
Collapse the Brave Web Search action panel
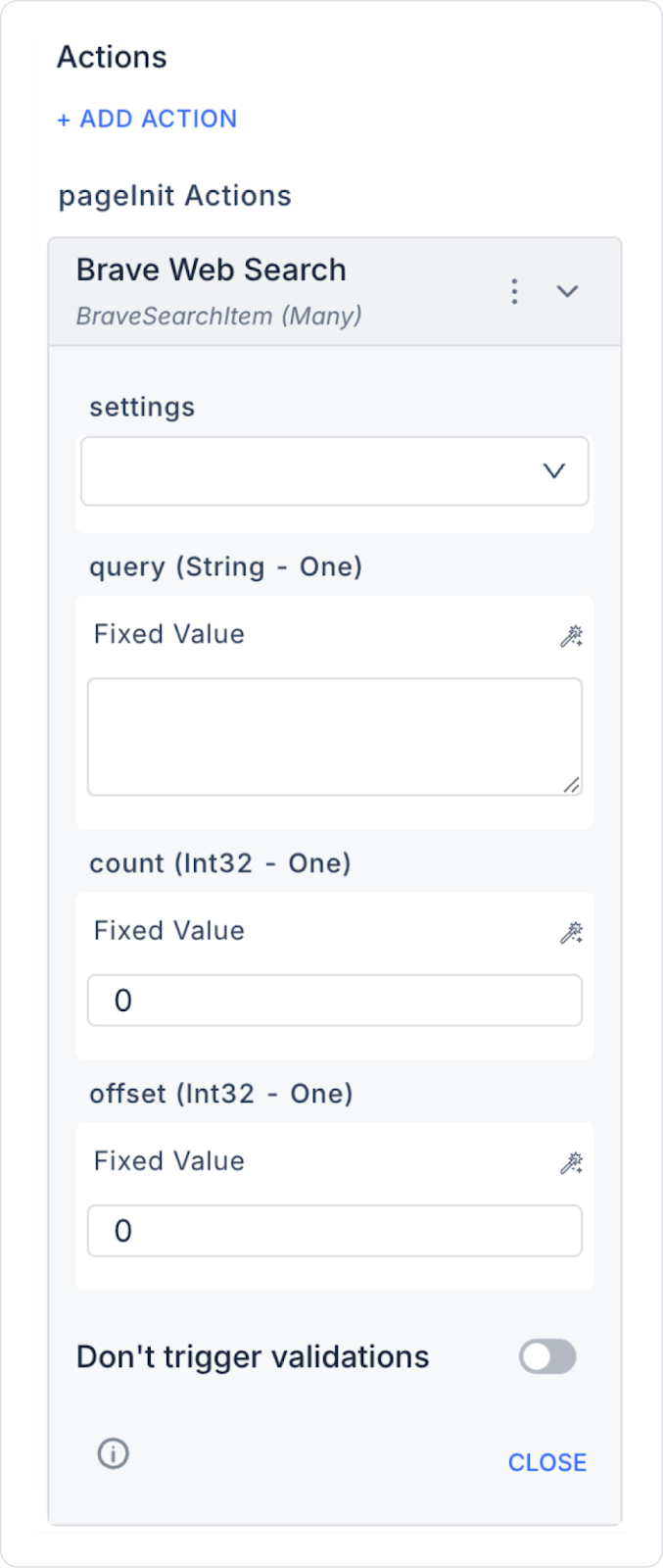click(568, 291)
